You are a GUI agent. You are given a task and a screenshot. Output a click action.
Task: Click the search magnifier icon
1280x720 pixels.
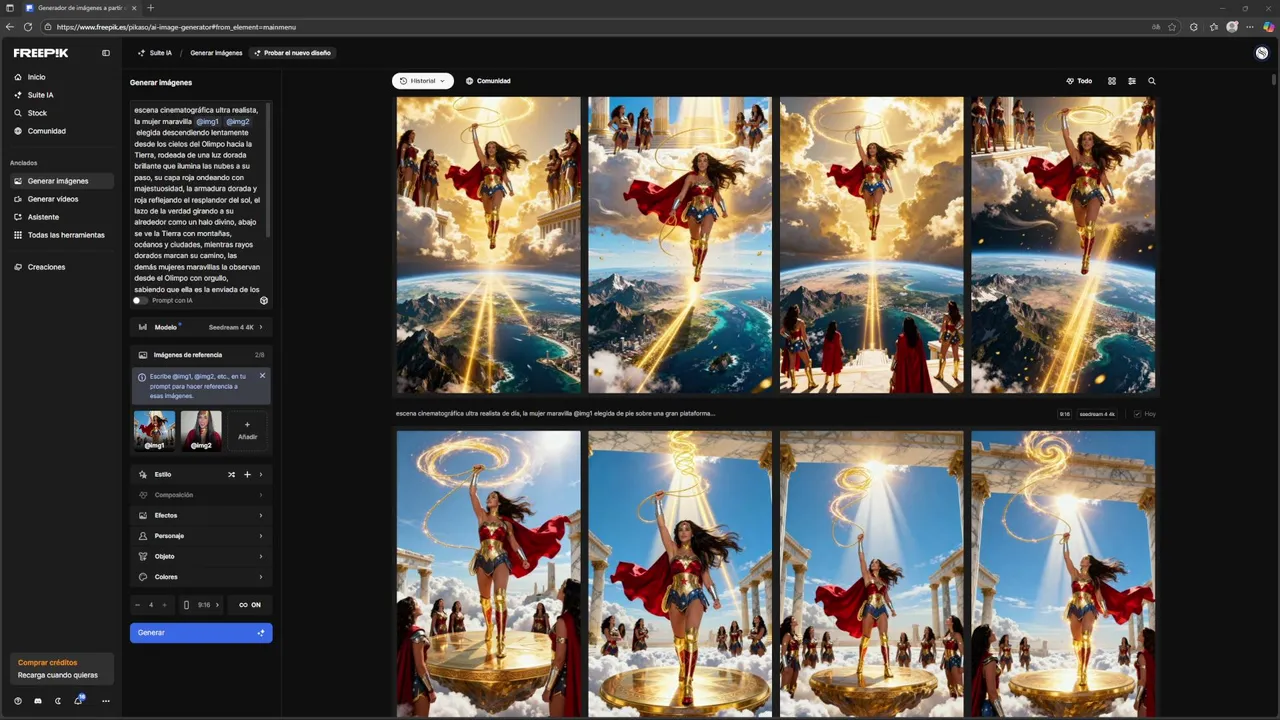(x=1152, y=81)
